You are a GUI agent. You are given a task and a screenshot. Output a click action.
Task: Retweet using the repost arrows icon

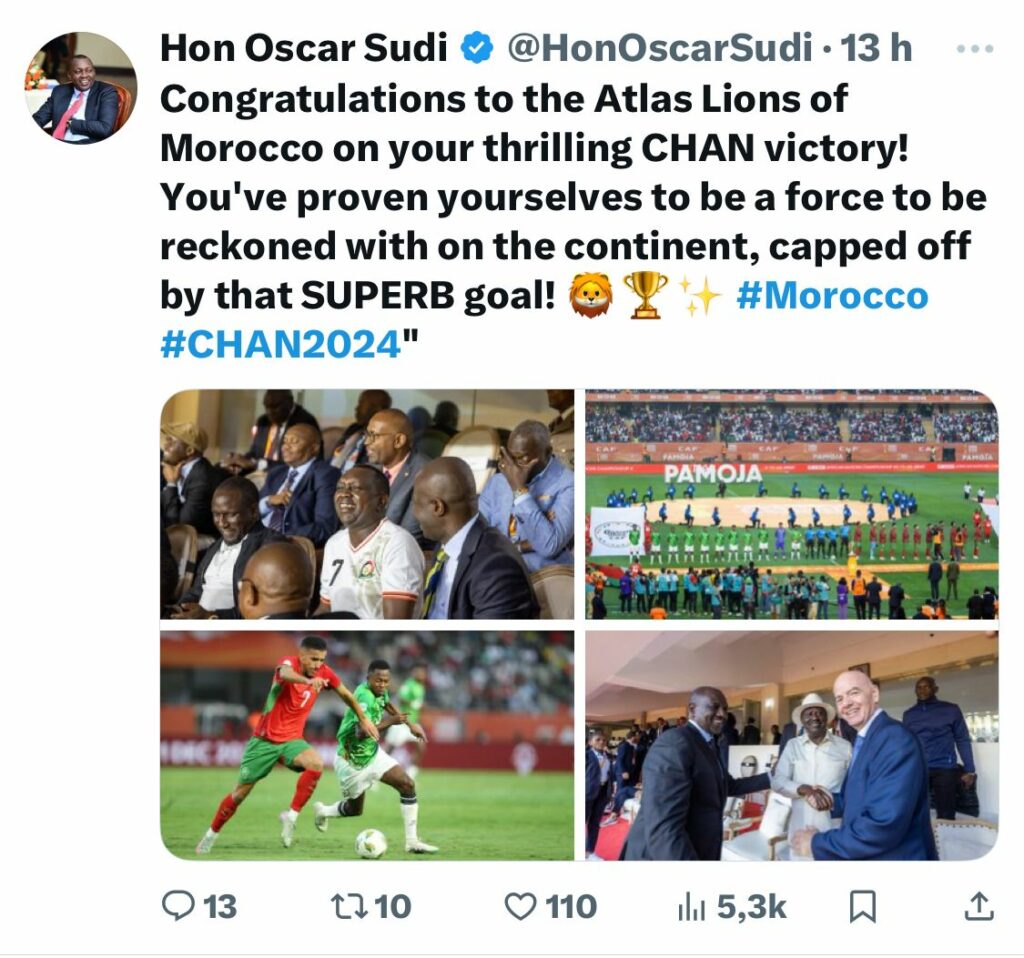tap(350, 906)
